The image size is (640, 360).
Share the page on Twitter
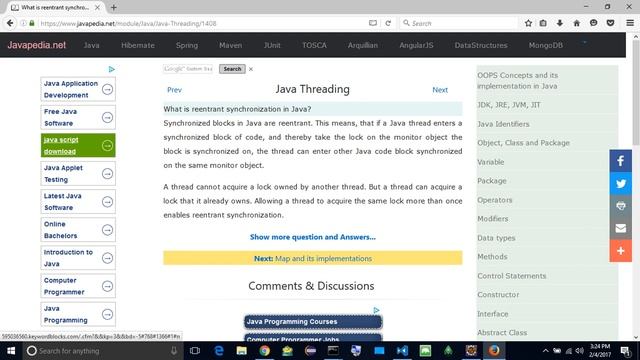621,183
